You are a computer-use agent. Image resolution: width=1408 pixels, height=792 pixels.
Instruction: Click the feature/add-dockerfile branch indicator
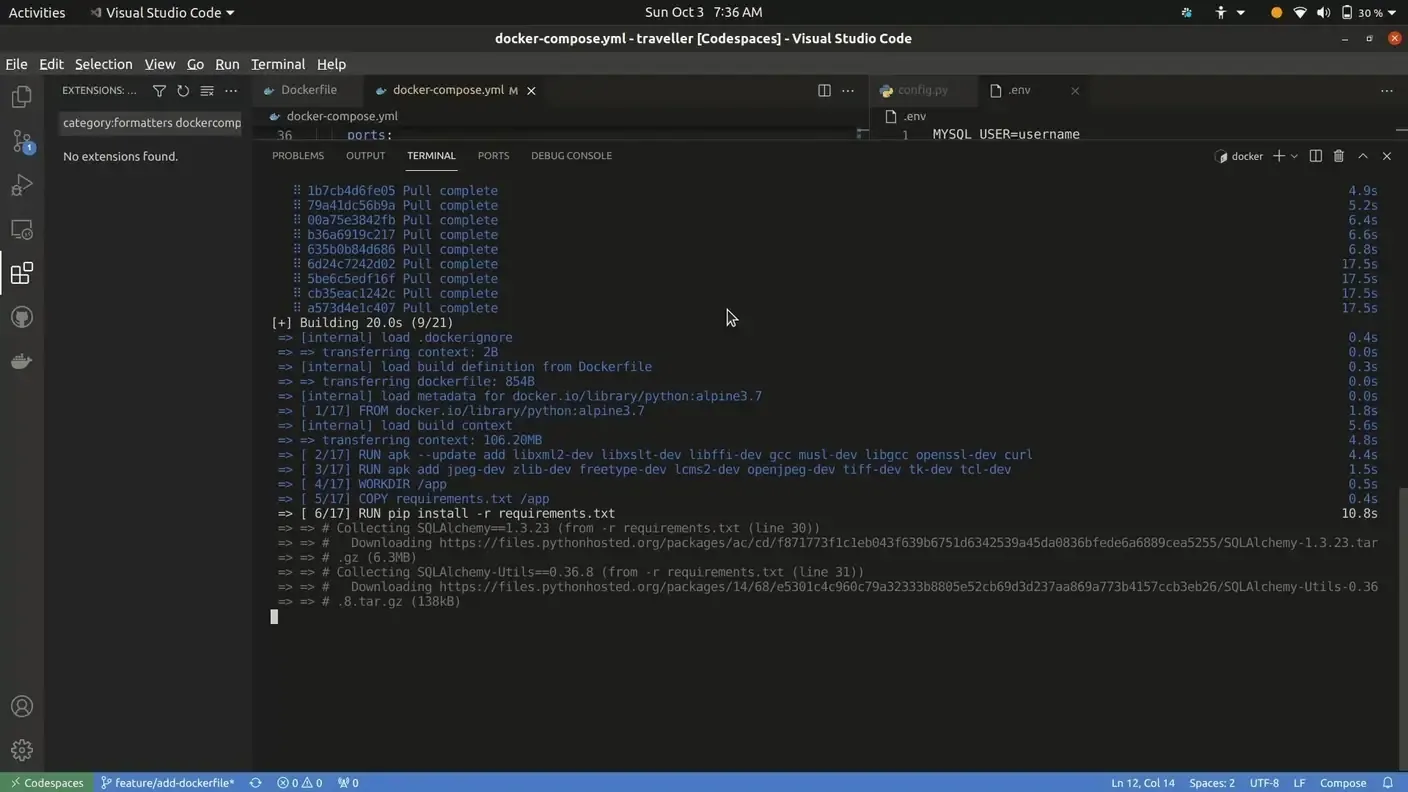167,783
